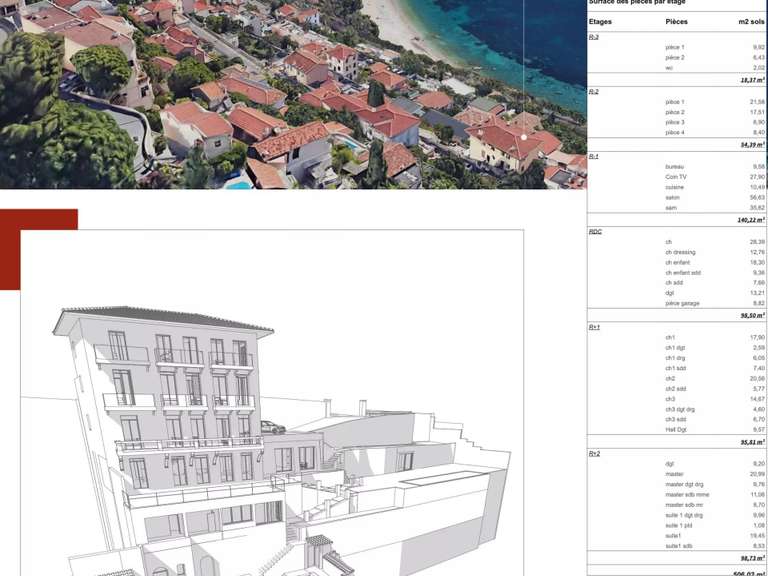Click the 'pièce 4' row
Image resolution: width=768 pixels, height=576 pixels.
(x=676, y=132)
